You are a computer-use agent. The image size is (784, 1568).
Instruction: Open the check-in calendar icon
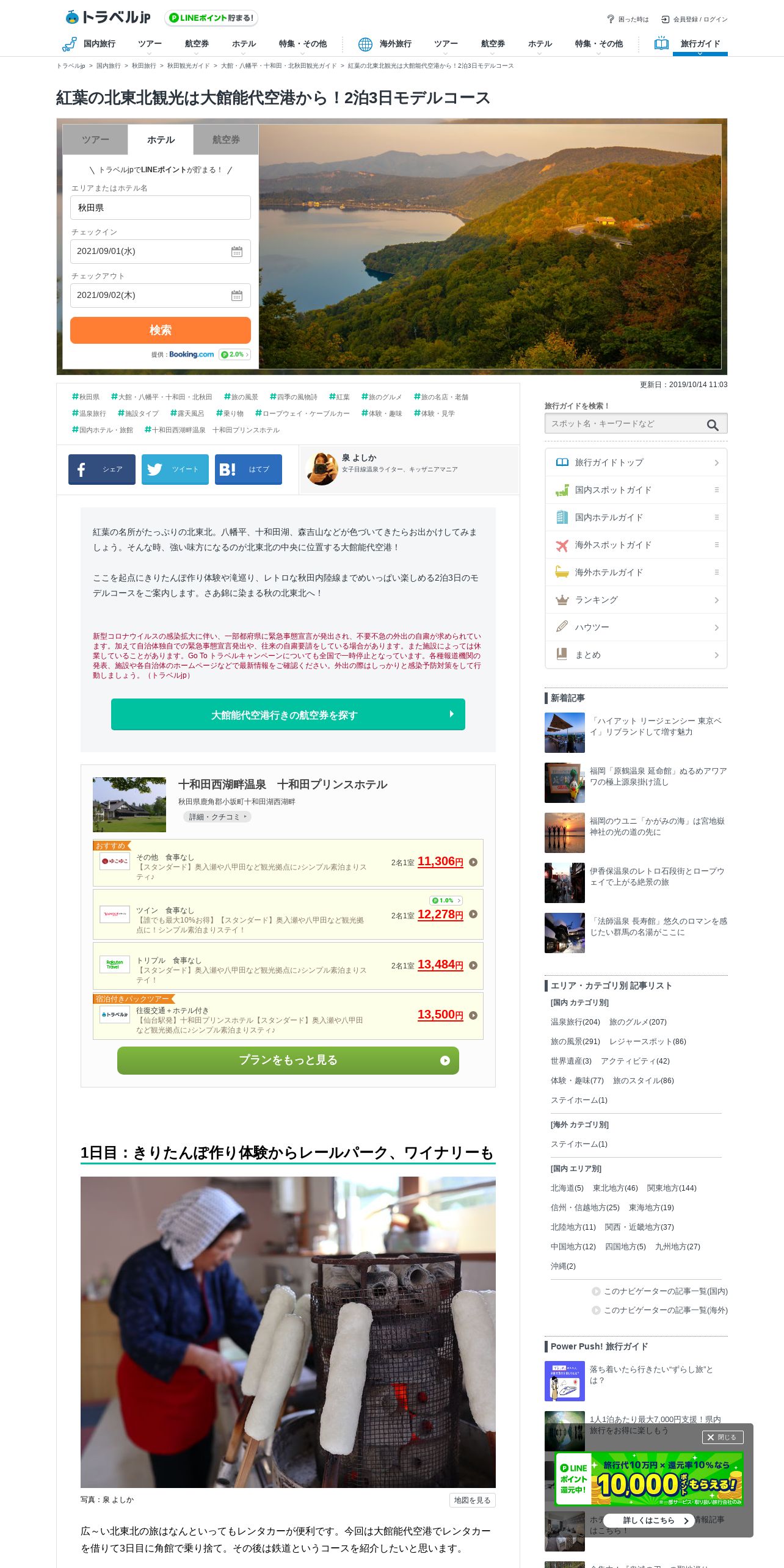[237, 252]
